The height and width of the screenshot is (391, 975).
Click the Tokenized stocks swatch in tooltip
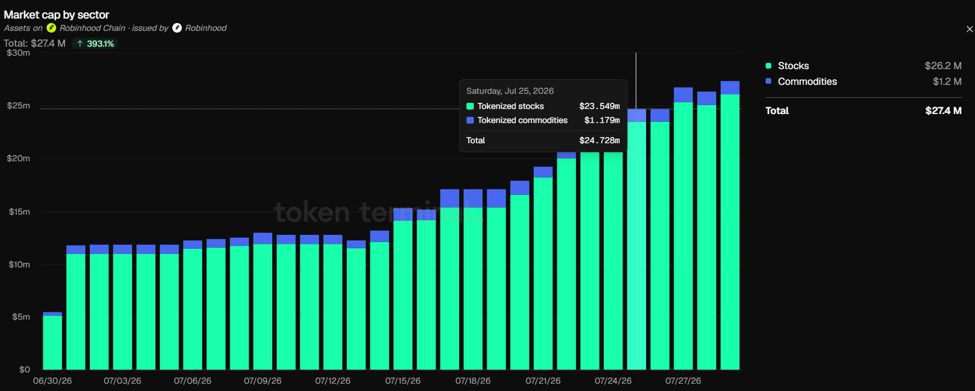pyautogui.click(x=470, y=106)
